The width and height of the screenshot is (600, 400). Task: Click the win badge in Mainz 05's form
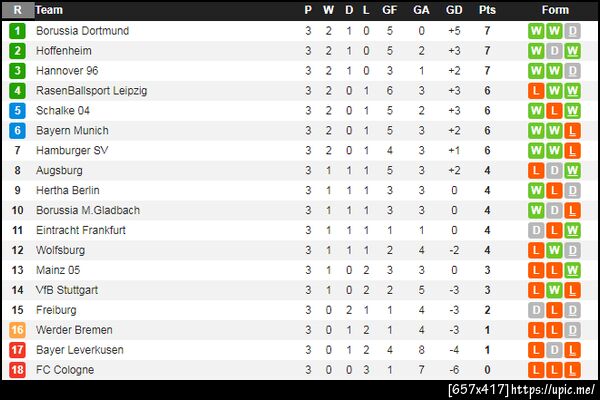tap(572, 270)
